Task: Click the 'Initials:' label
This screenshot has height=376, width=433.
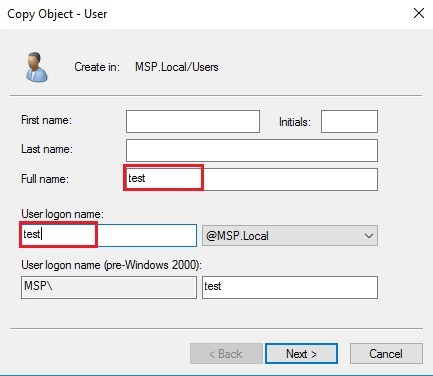Action: (295, 122)
